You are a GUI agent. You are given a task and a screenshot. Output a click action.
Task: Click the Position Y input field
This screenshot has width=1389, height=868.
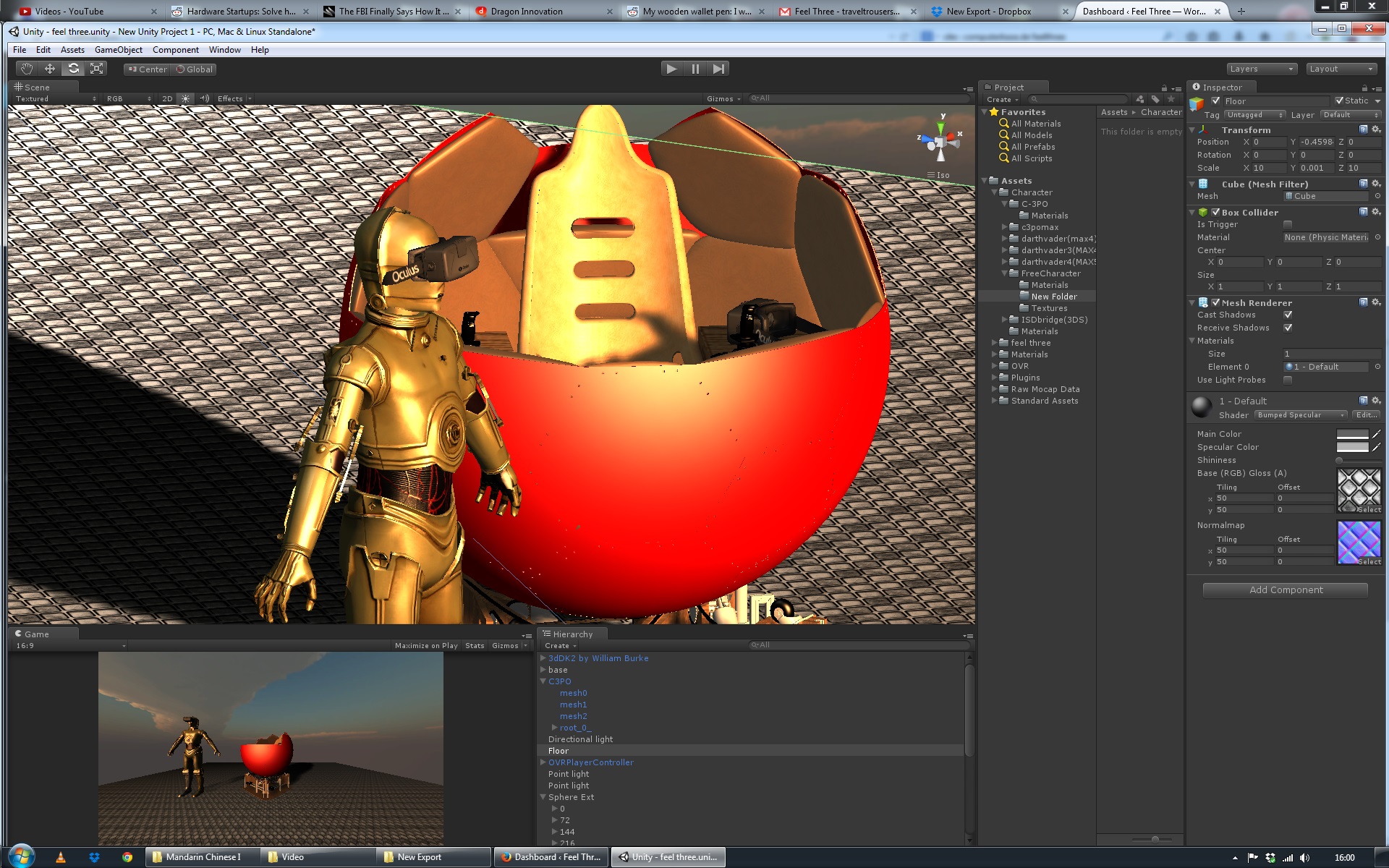point(1317,142)
